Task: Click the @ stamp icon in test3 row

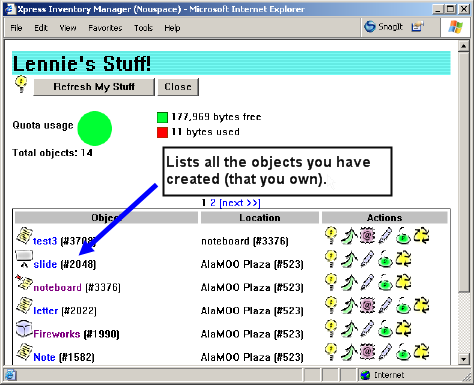Action: pos(367,236)
